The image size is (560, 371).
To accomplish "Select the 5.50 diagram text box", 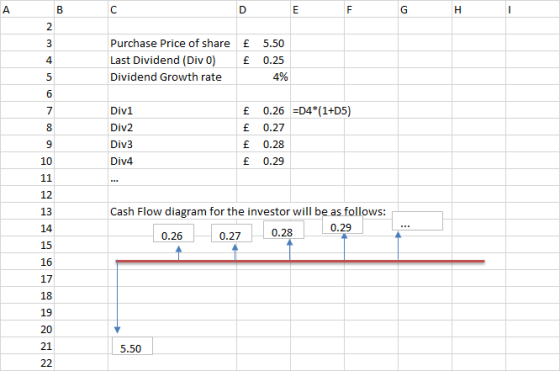I will click(x=132, y=346).
